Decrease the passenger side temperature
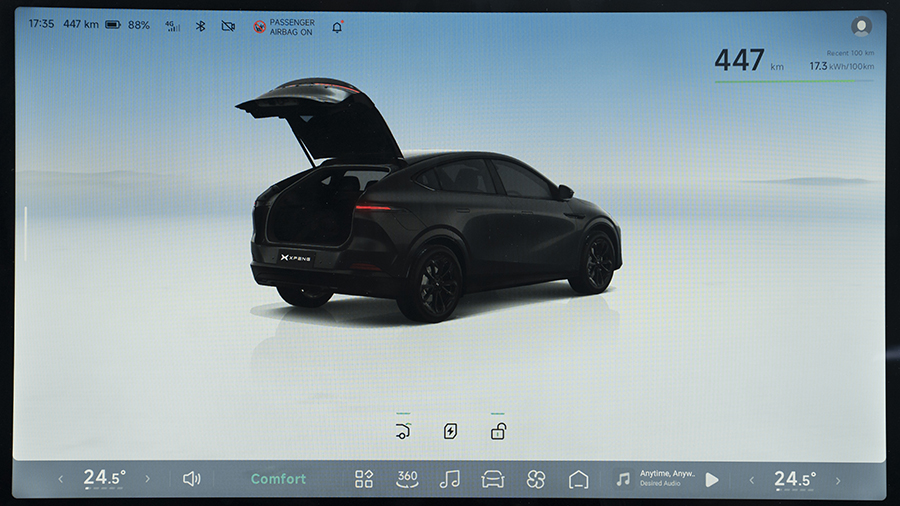900x506 pixels. pyautogui.click(x=752, y=479)
